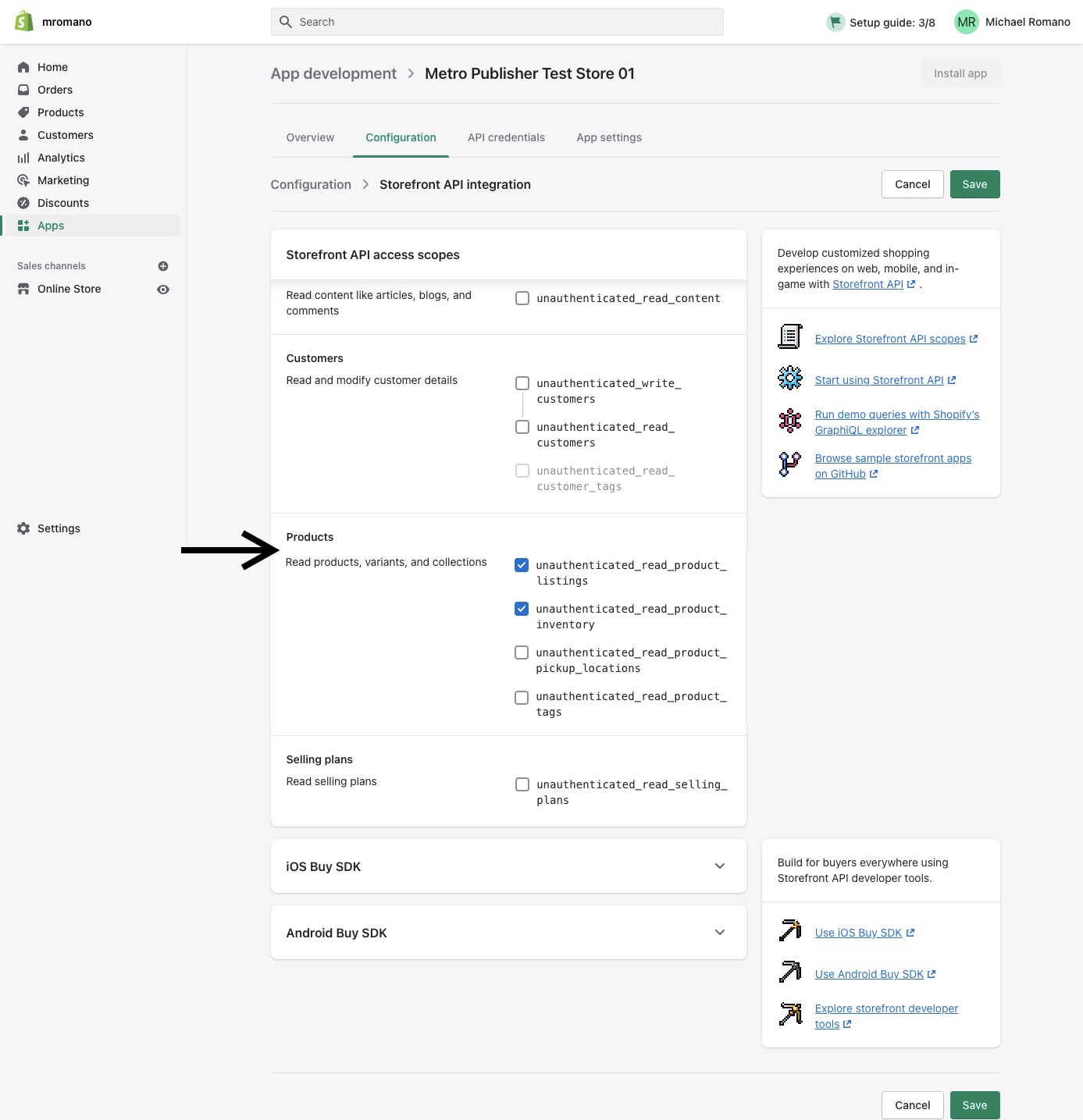Open Browse sample storefront apps link
This screenshot has width=1083, height=1120.
click(893, 466)
